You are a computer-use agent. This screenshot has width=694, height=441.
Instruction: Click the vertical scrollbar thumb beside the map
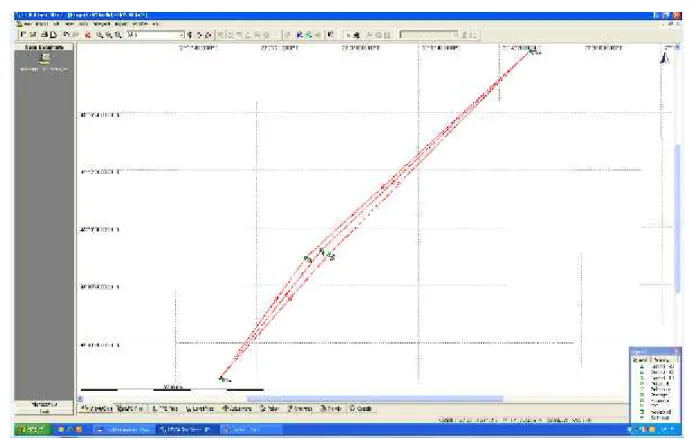pyautogui.click(x=677, y=218)
